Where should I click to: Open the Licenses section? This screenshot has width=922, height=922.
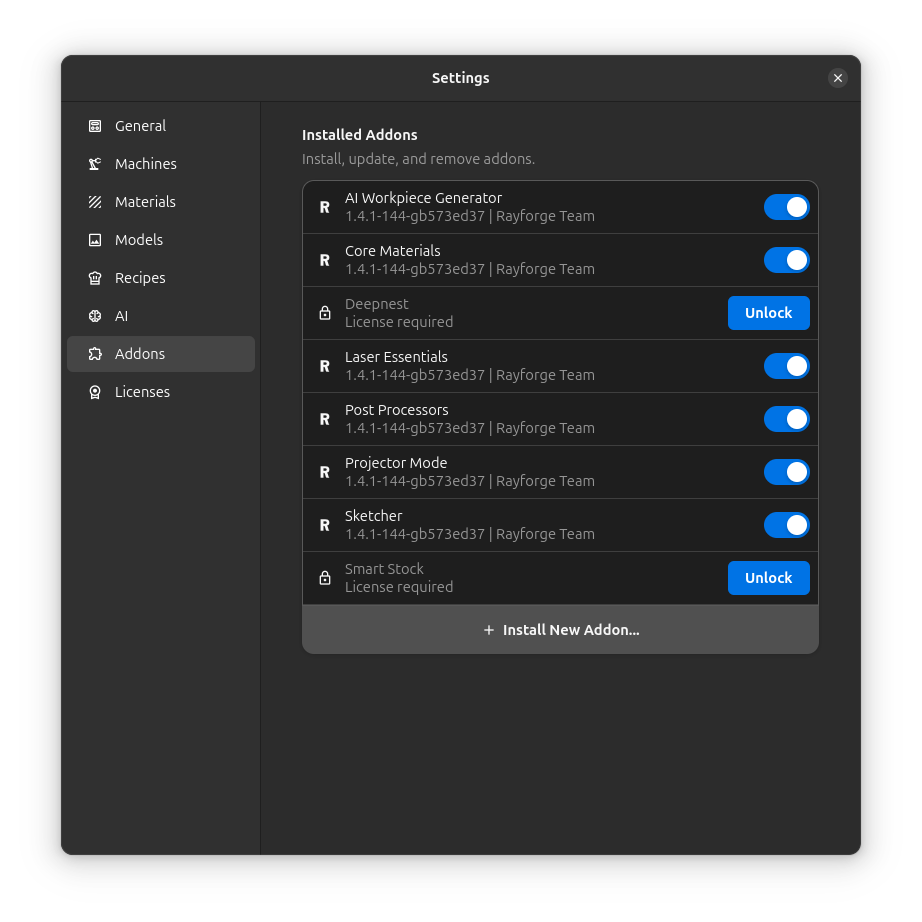pos(142,391)
